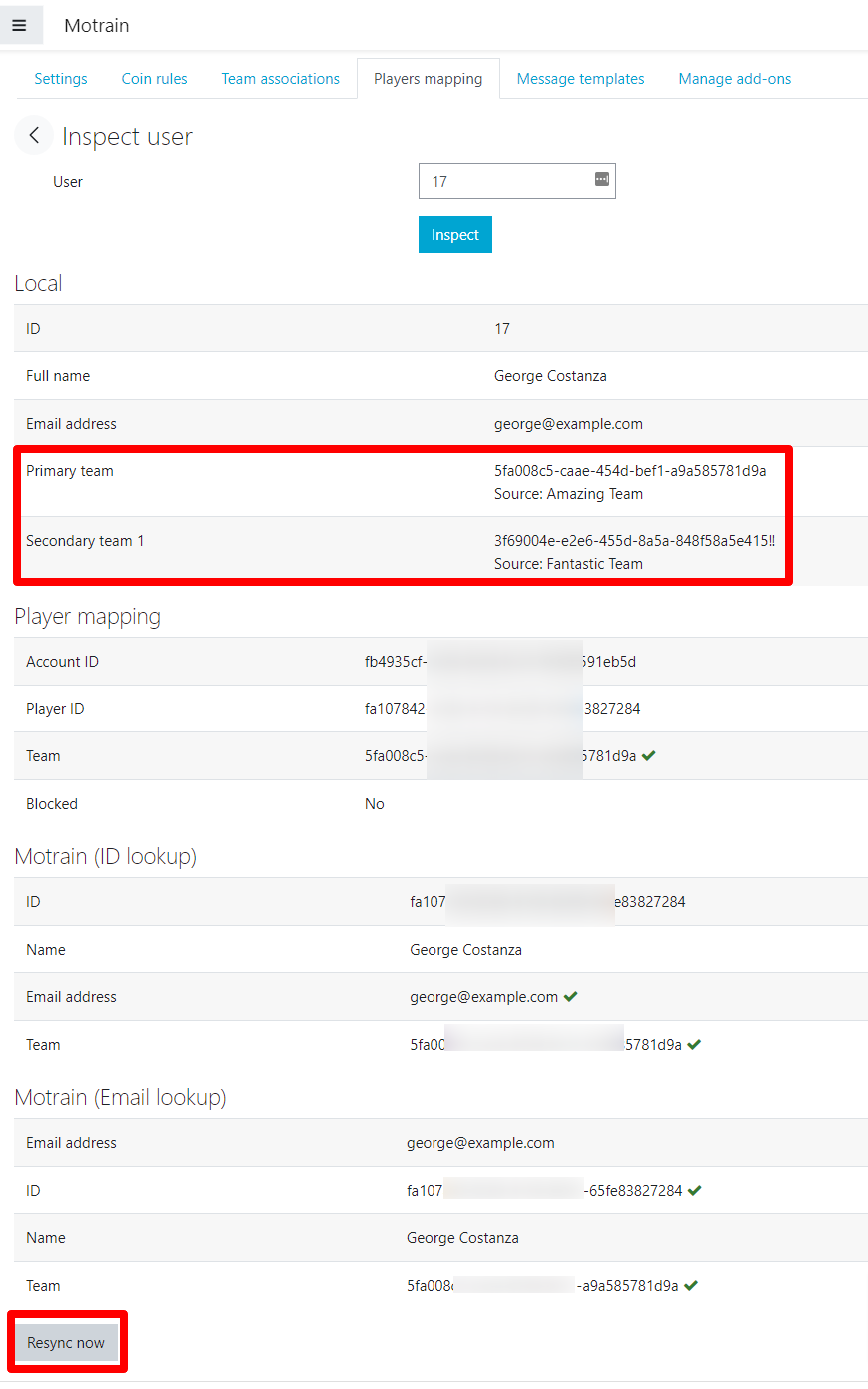Click the Local section heading
Image resolution: width=868 pixels, height=1389 pixels.
click(38, 283)
